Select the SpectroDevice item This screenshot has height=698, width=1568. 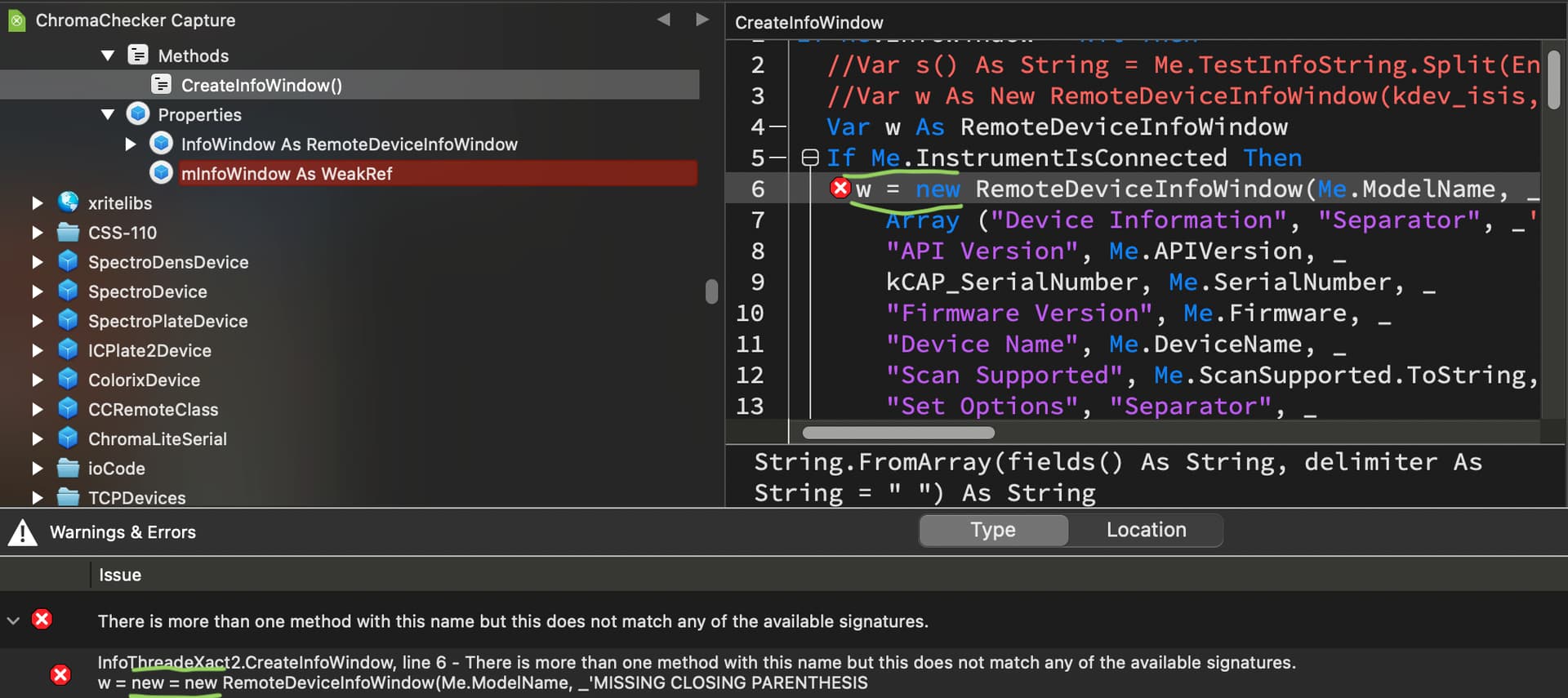(x=147, y=291)
